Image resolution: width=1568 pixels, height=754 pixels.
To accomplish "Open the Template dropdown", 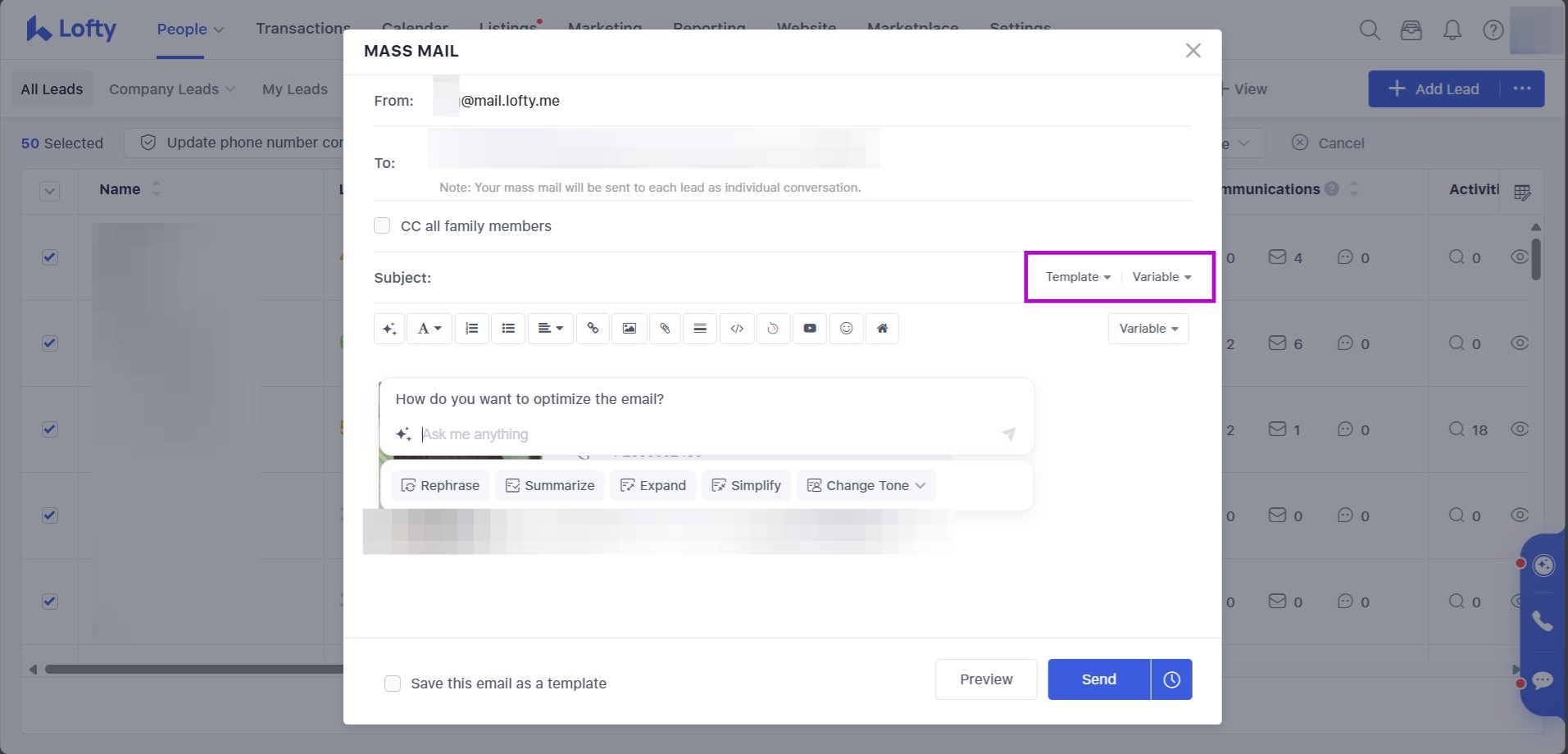I will click(x=1077, y=277).
